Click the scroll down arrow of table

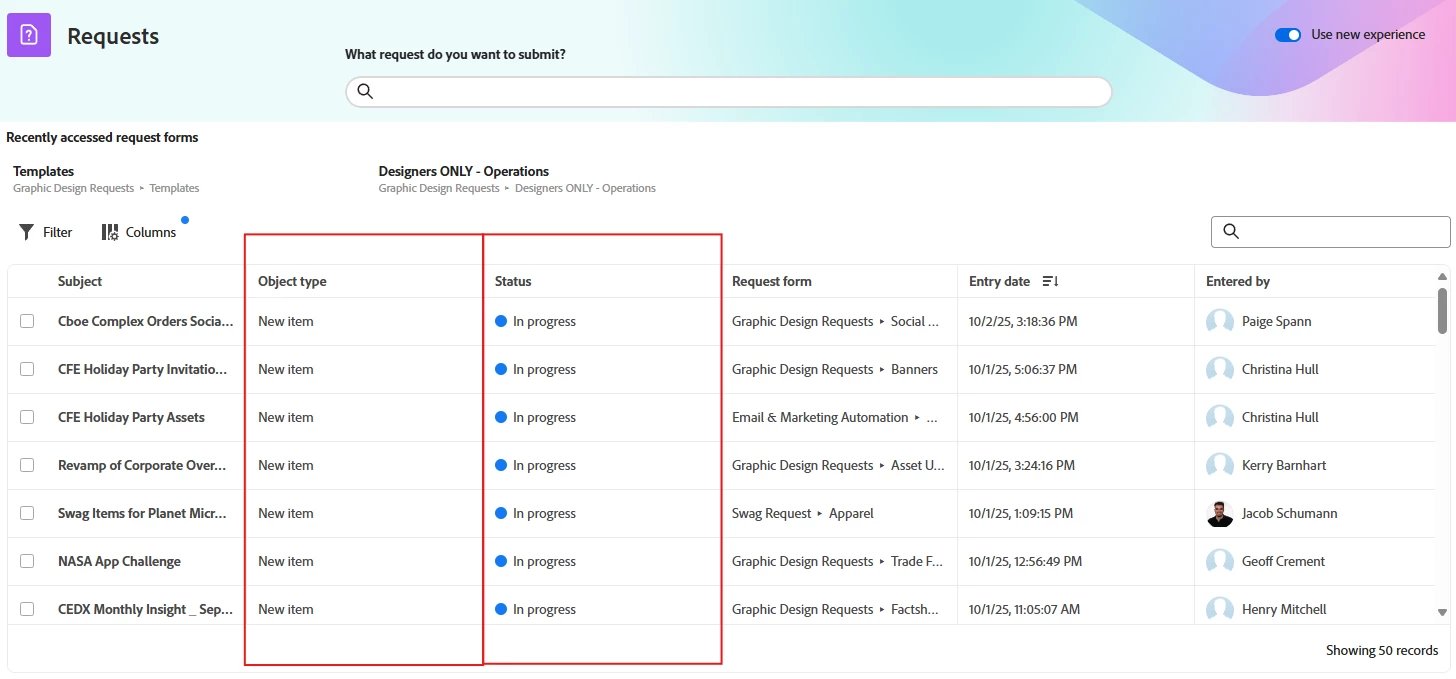pyautogui.click(x=1442, y=612)
